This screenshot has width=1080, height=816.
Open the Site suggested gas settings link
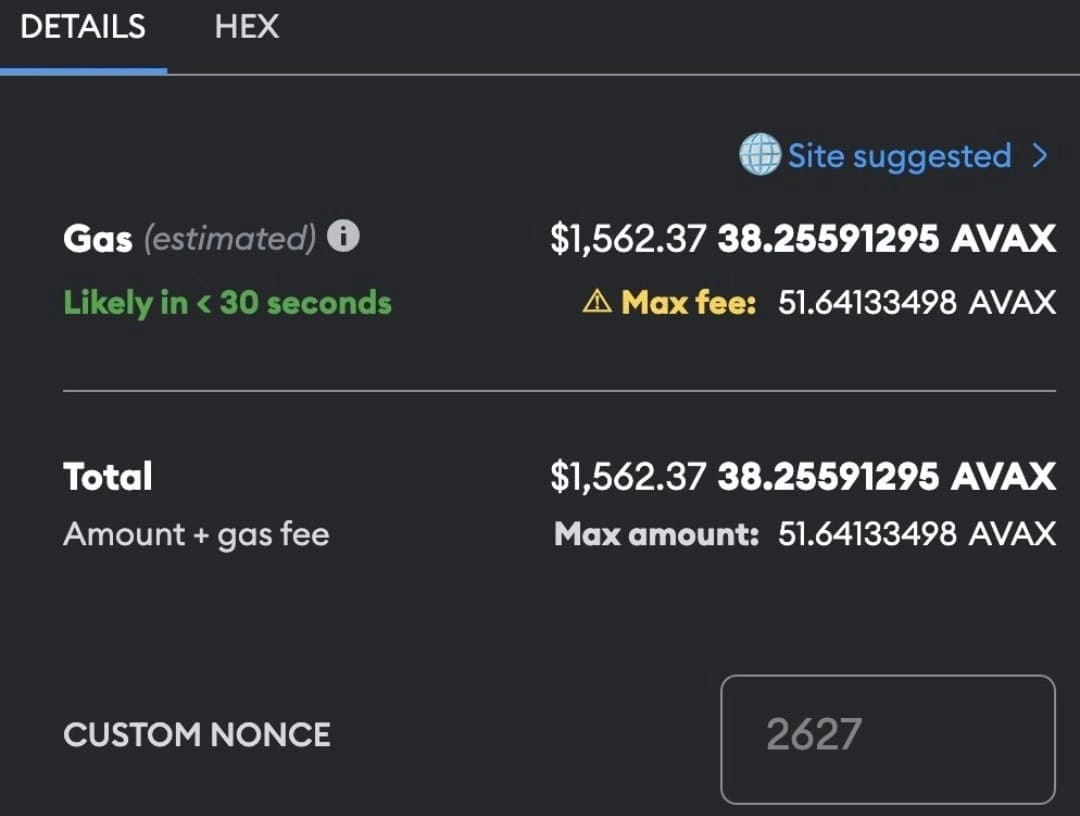(x=899, y=156)
